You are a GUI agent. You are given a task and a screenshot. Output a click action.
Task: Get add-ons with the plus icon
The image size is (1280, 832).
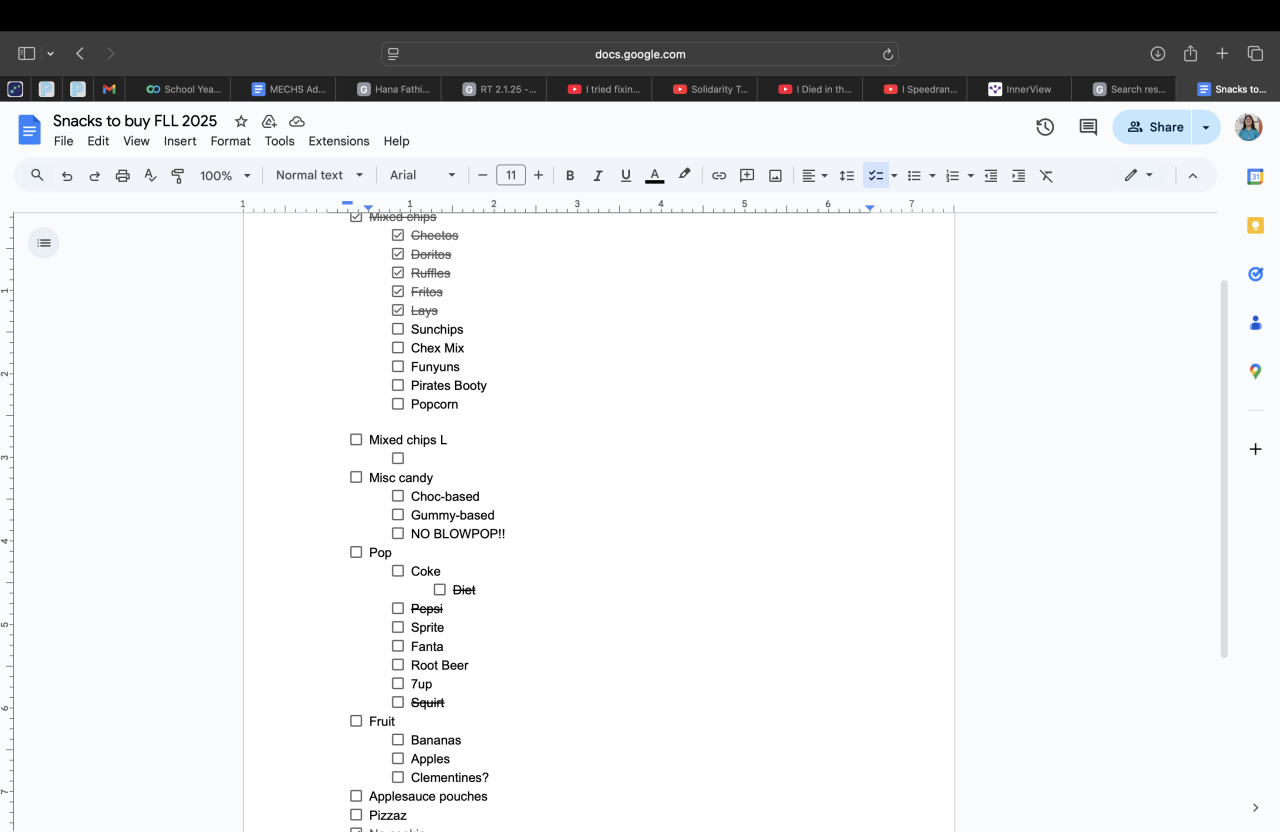pos(1255,449)
